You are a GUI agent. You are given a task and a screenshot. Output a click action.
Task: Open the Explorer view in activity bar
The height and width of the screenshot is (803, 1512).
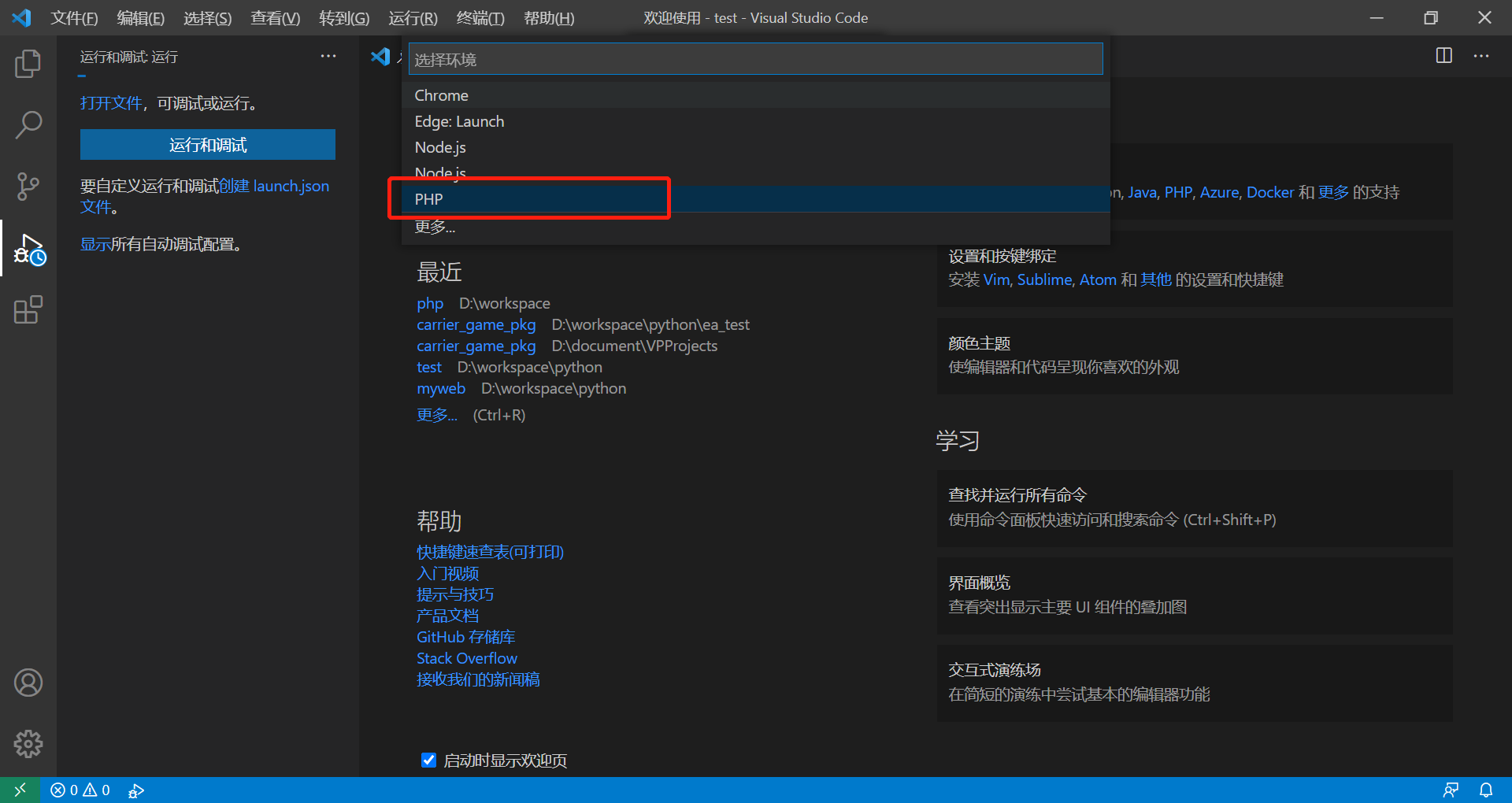(28, 63)
